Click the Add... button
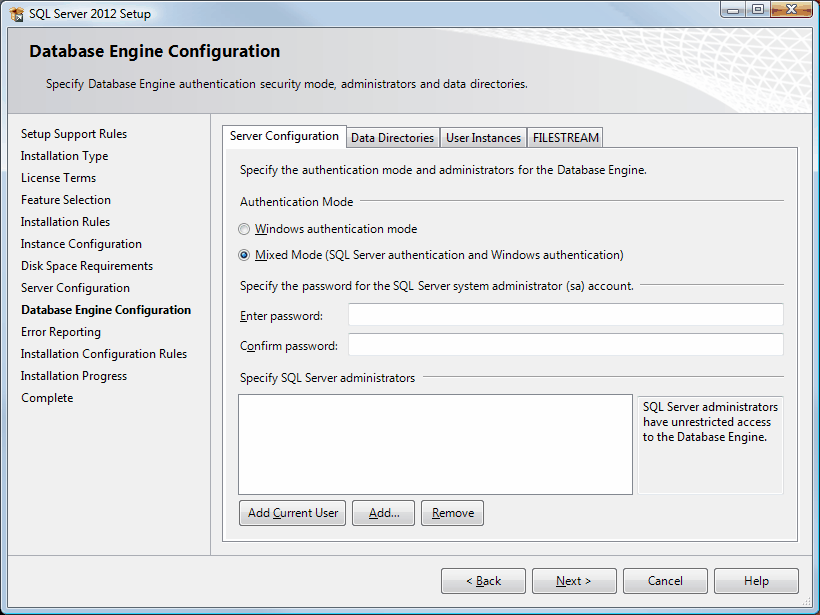Viewport: 820px width, 615px height. [384, 513]
